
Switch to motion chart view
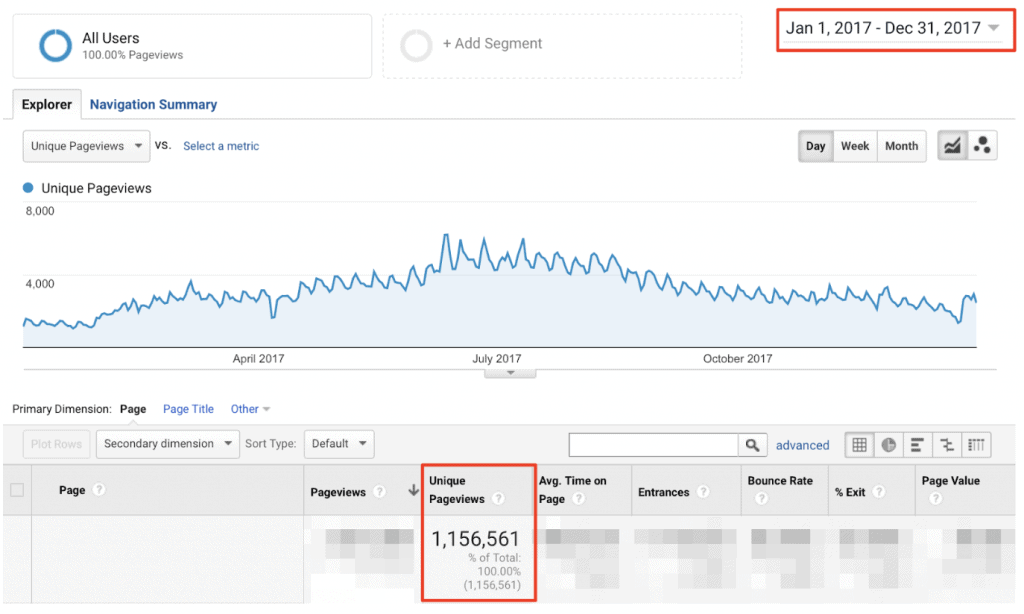[x=982, y=146]
